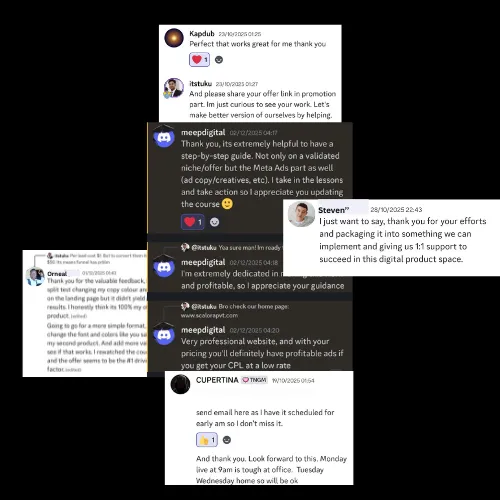The width and height of the screenshot is (500, 500).
Task: Click the Steven username
Action: coord(334,210)
